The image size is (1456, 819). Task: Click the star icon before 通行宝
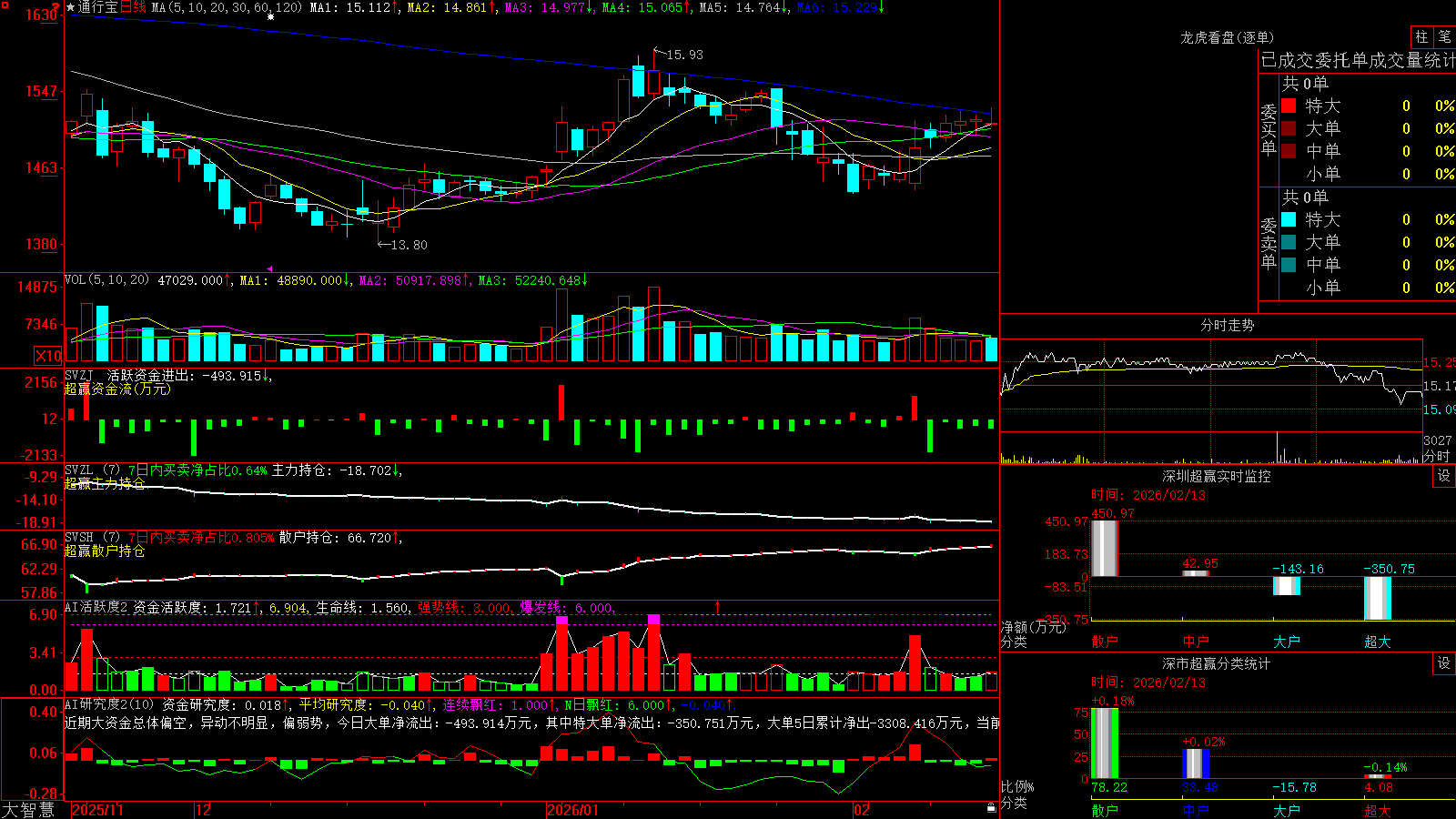point(70,7)
